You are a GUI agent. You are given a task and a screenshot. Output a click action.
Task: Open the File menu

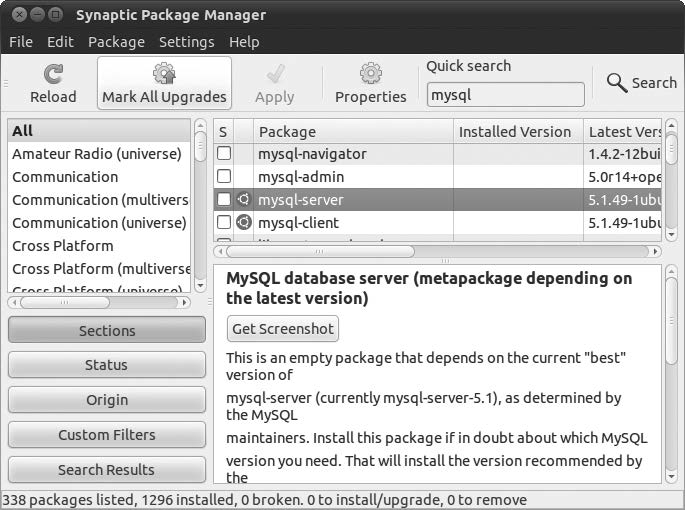21,42
